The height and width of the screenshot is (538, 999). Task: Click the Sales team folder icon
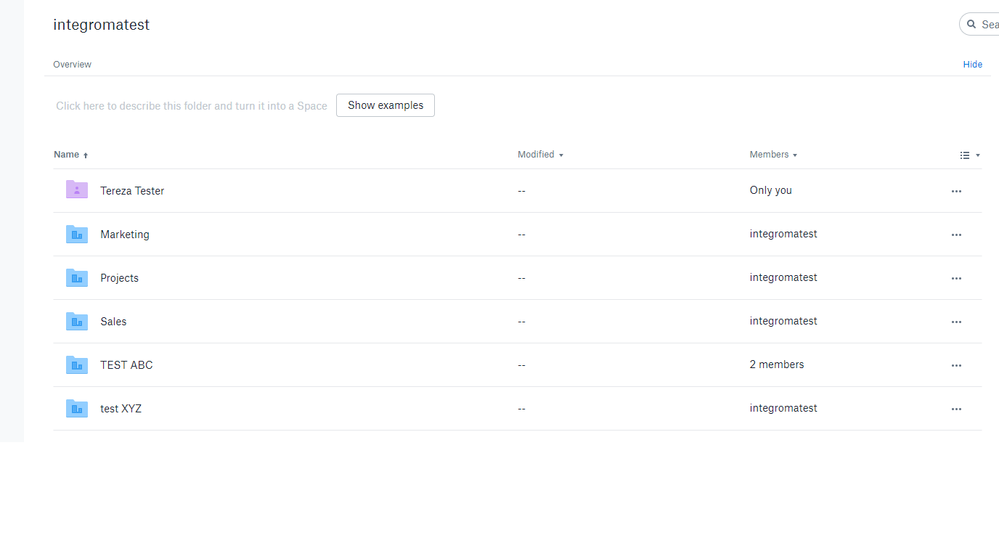pos(77,321)
